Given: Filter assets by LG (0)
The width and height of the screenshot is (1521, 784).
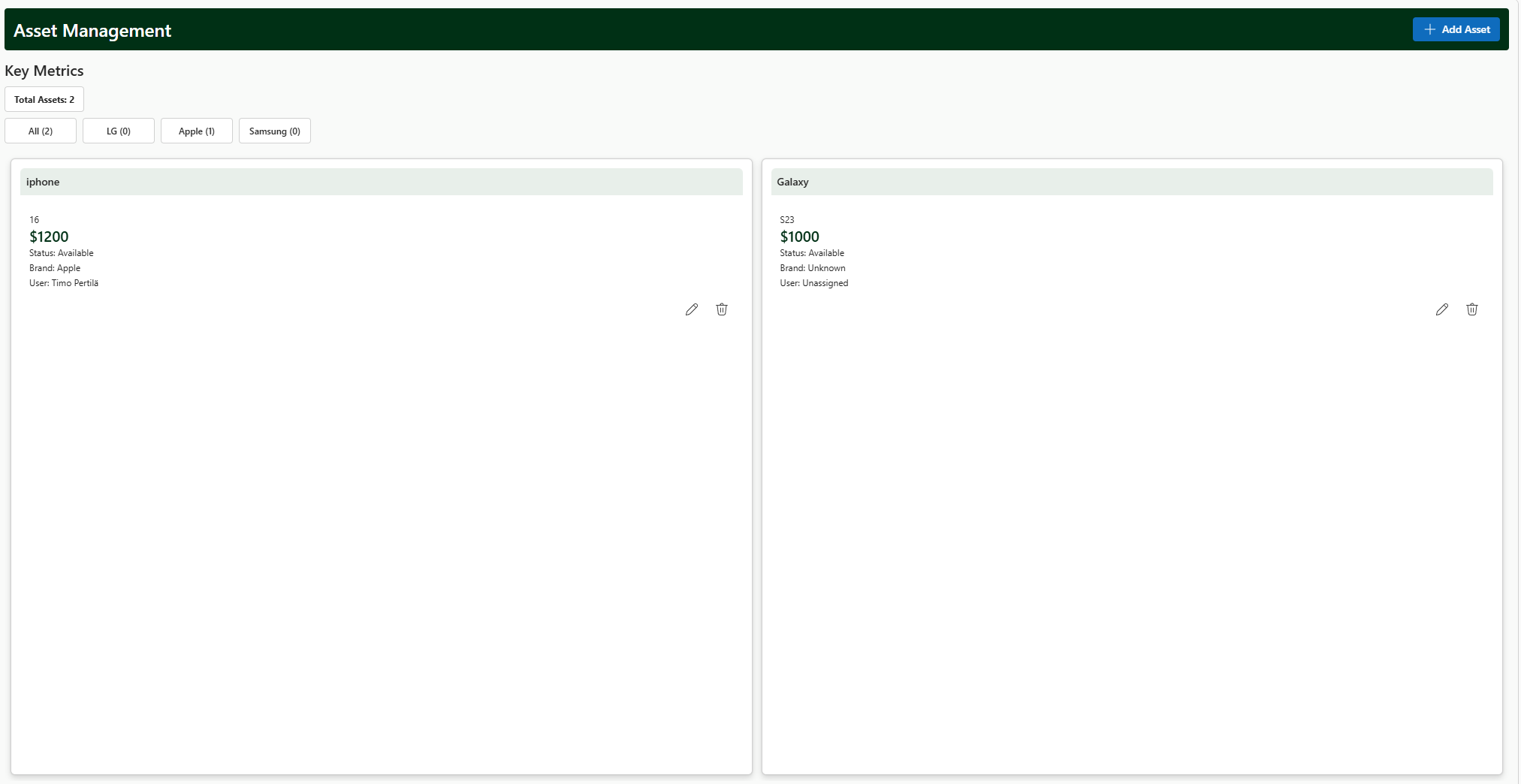Looking at the screenshot, I should [119, 131].
